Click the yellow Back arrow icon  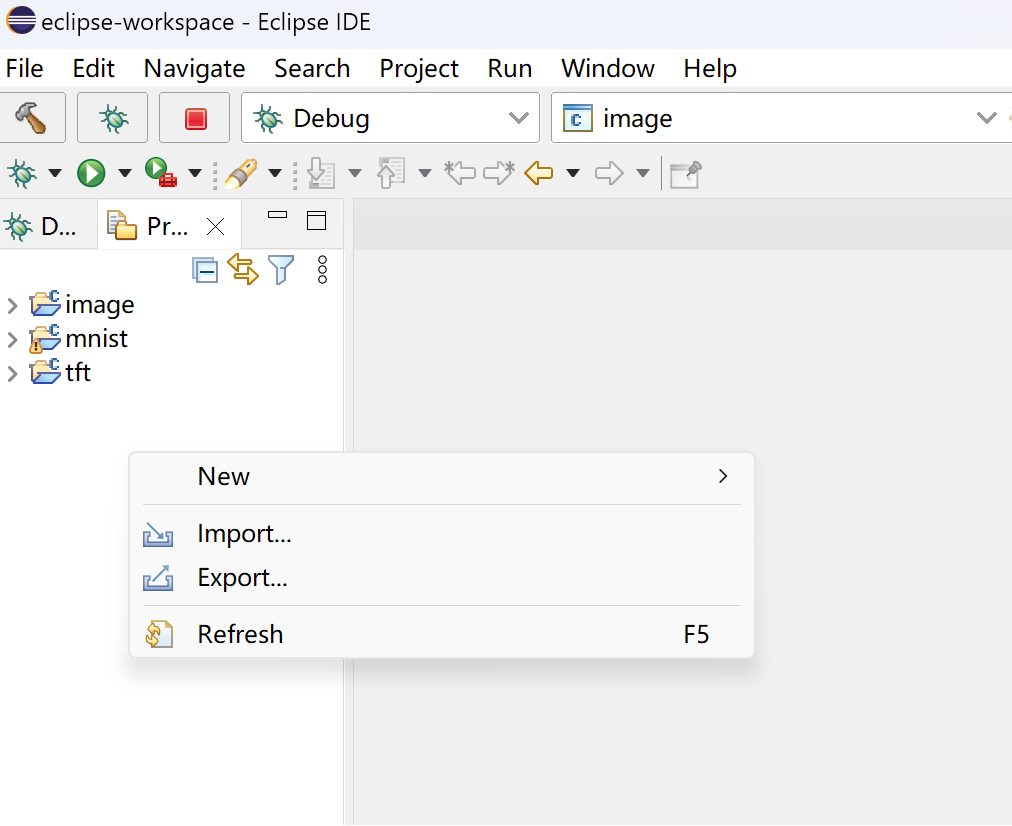pos(539,173)
